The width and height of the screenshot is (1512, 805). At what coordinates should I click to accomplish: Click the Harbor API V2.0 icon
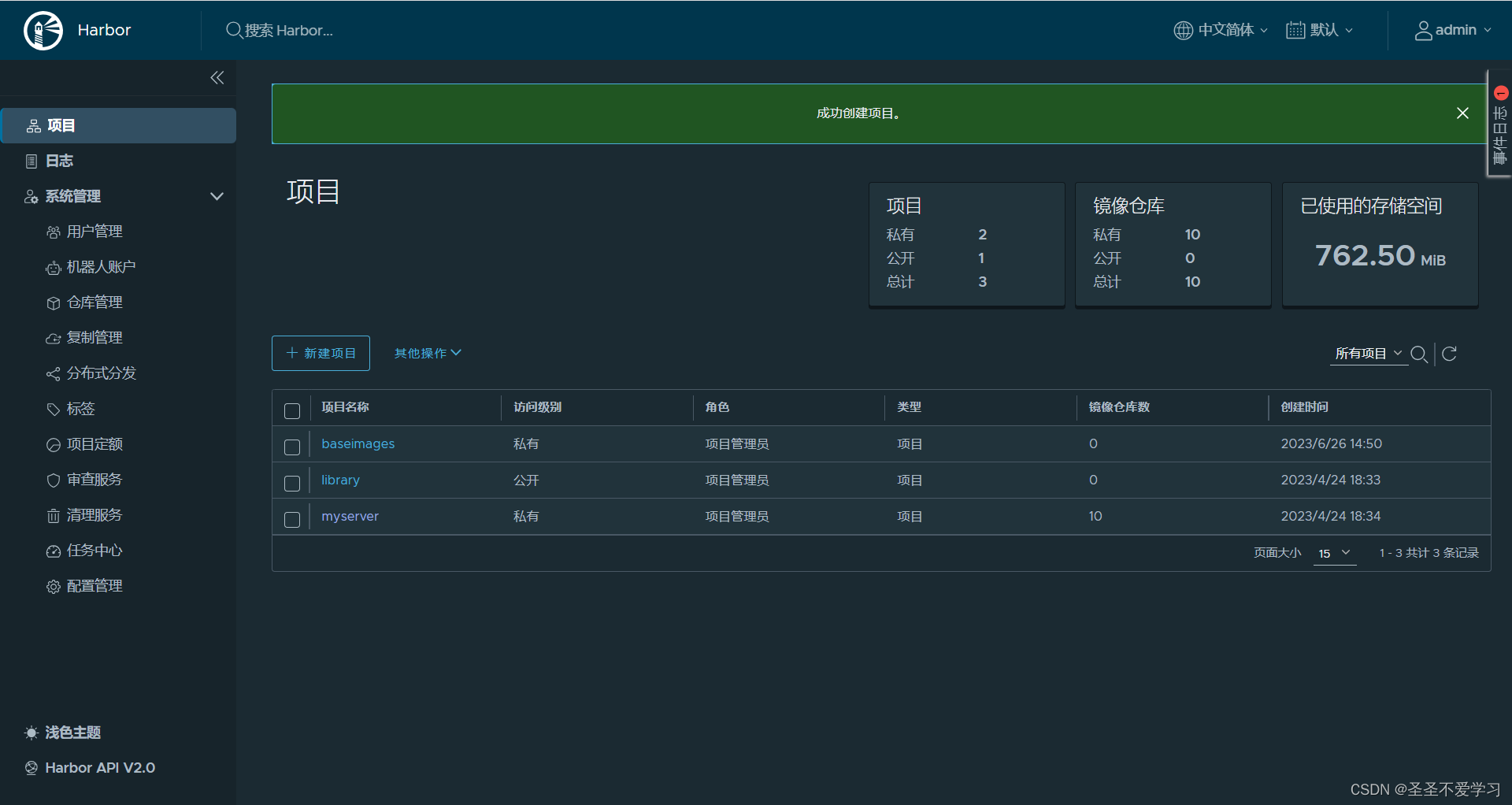pos(31,768)
